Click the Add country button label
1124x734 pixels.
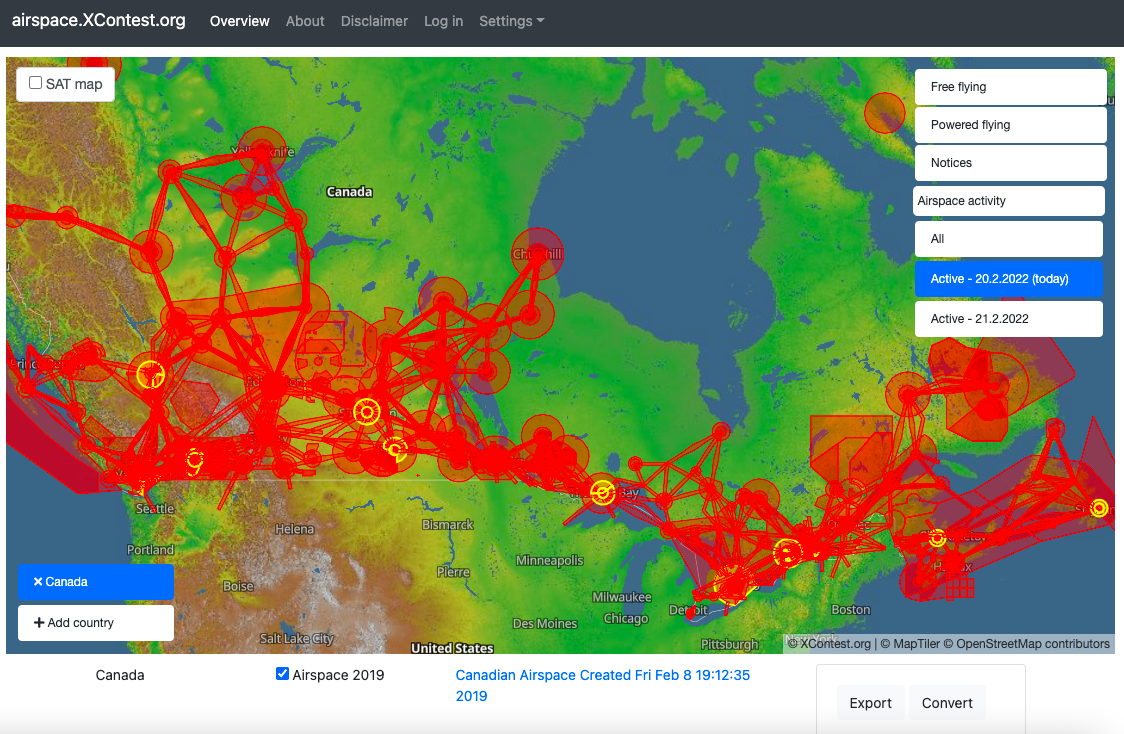click(80, 623)
